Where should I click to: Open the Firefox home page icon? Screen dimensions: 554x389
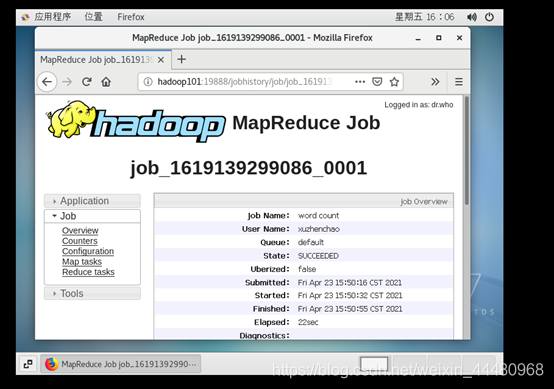[x=106, y=82]
